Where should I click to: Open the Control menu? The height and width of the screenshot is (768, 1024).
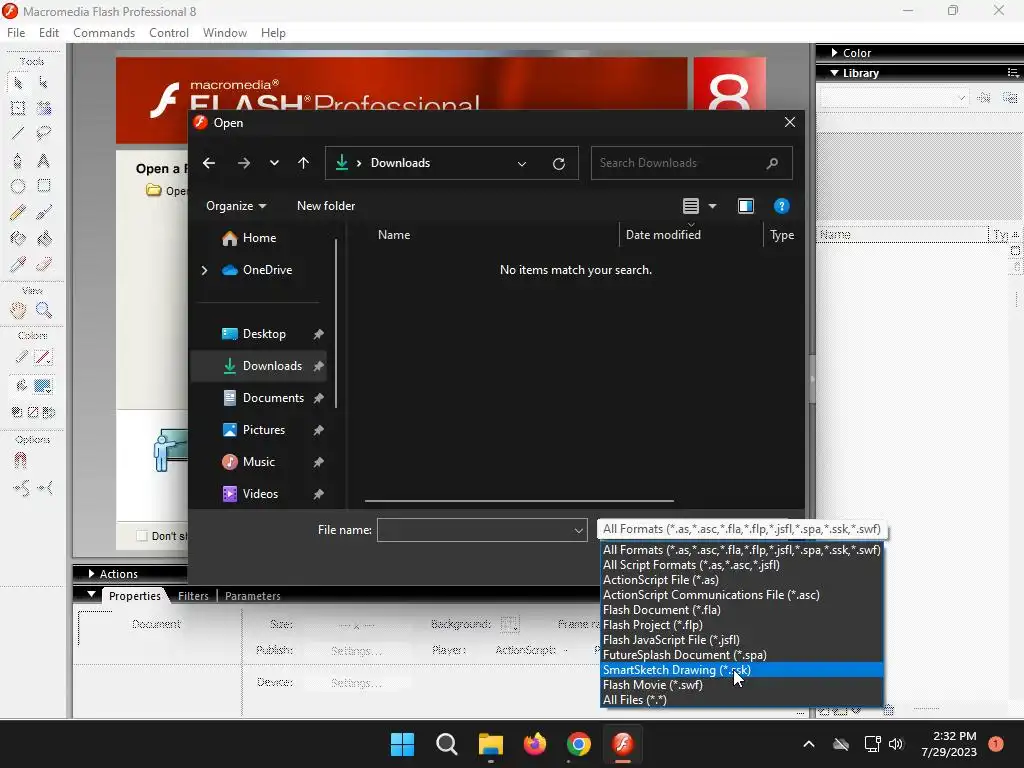pos(168,33)
